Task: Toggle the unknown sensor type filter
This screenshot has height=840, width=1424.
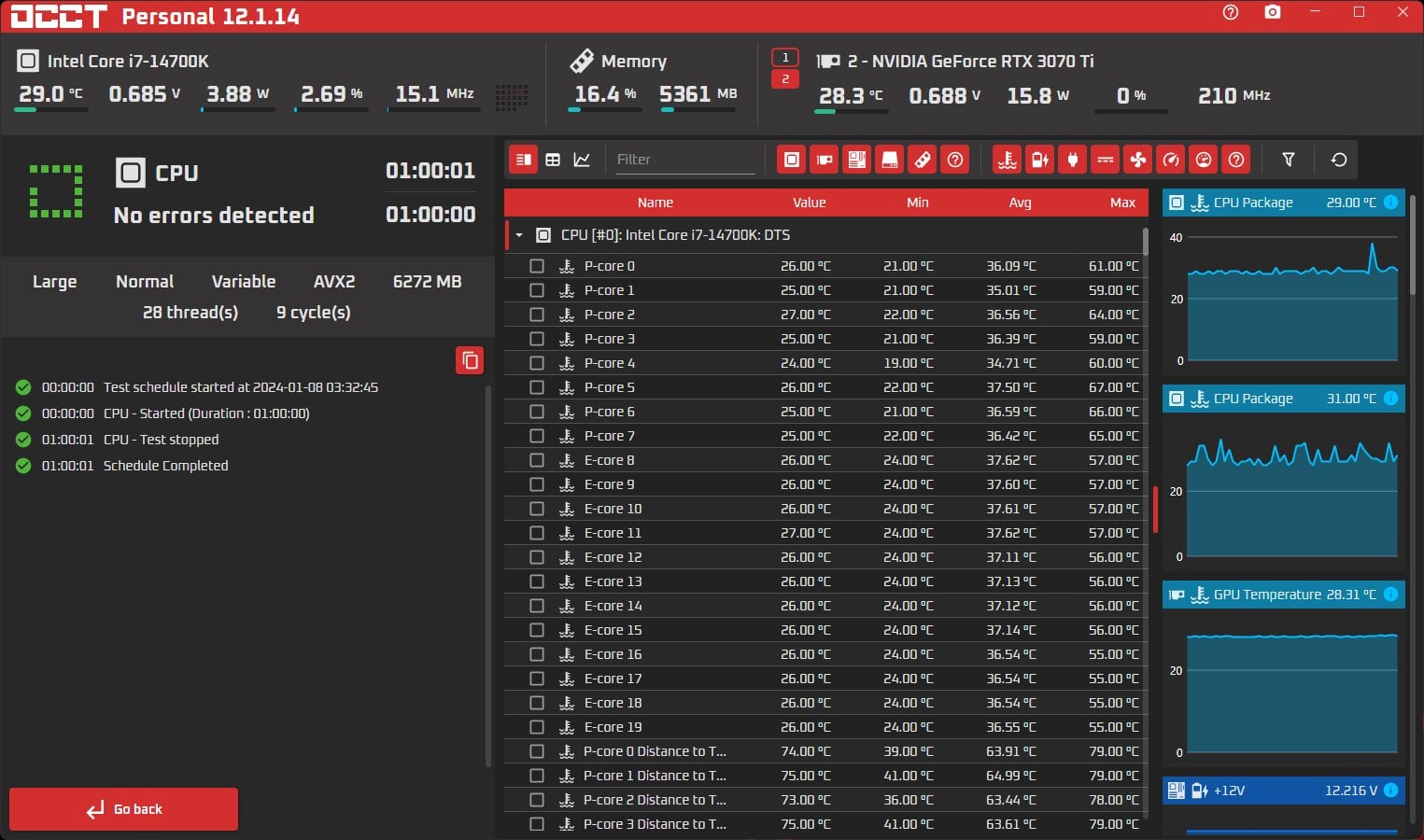Action: click(1236, 160)
